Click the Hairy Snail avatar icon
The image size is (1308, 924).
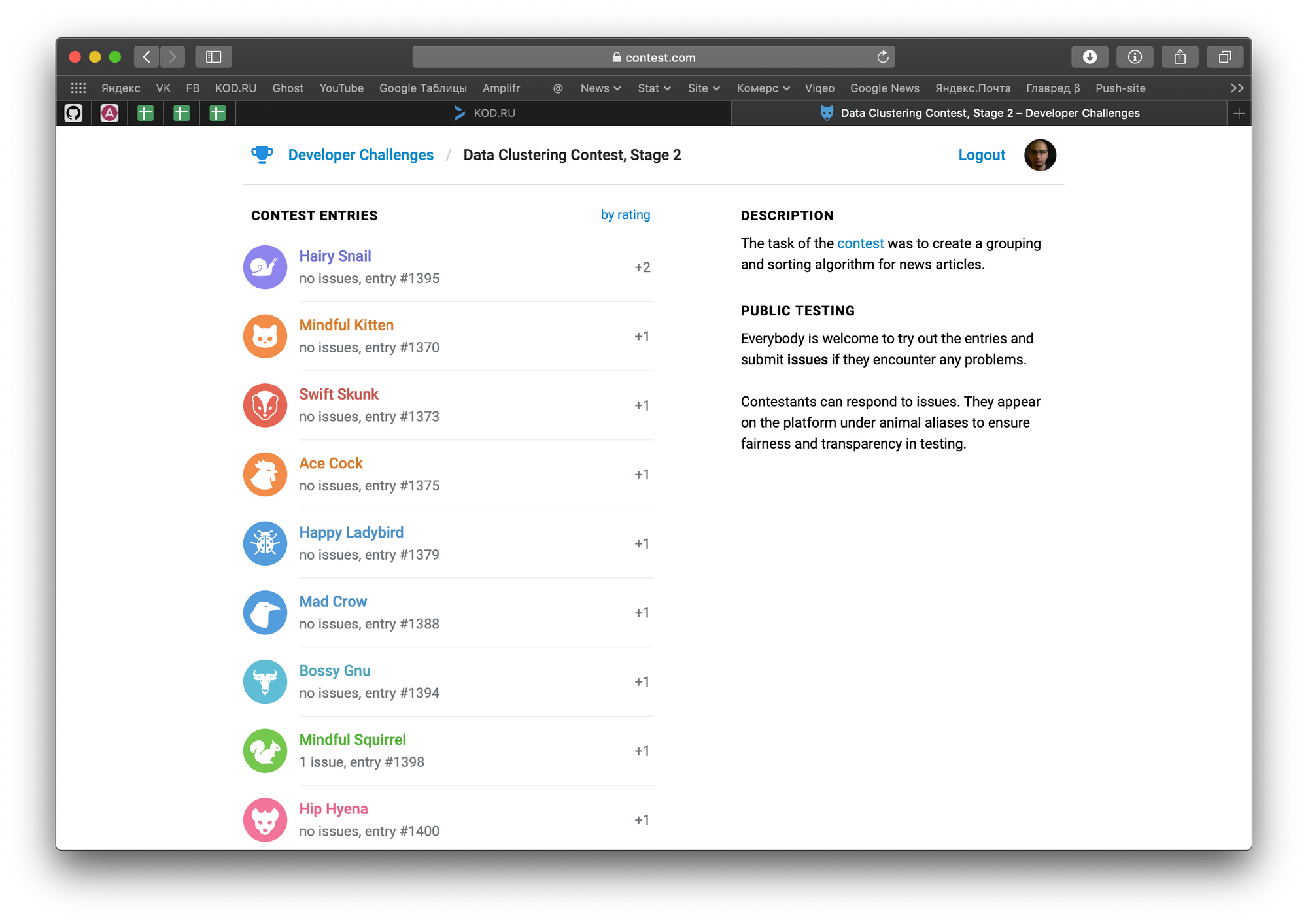pos(265,267)
